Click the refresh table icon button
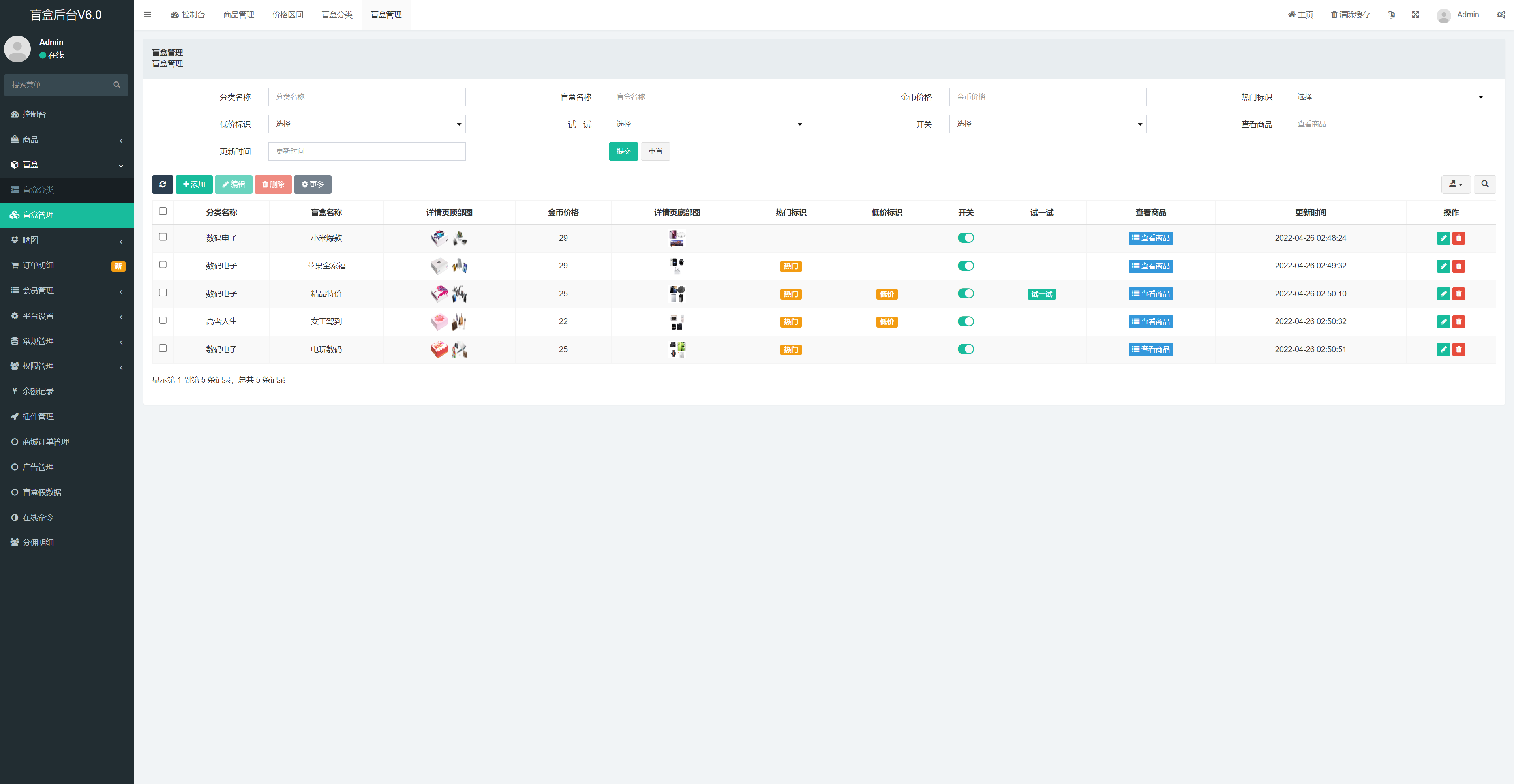Image resolution: width=1514 pixels, height=784 pixels. pyautogui.click(x=162, y=184)
